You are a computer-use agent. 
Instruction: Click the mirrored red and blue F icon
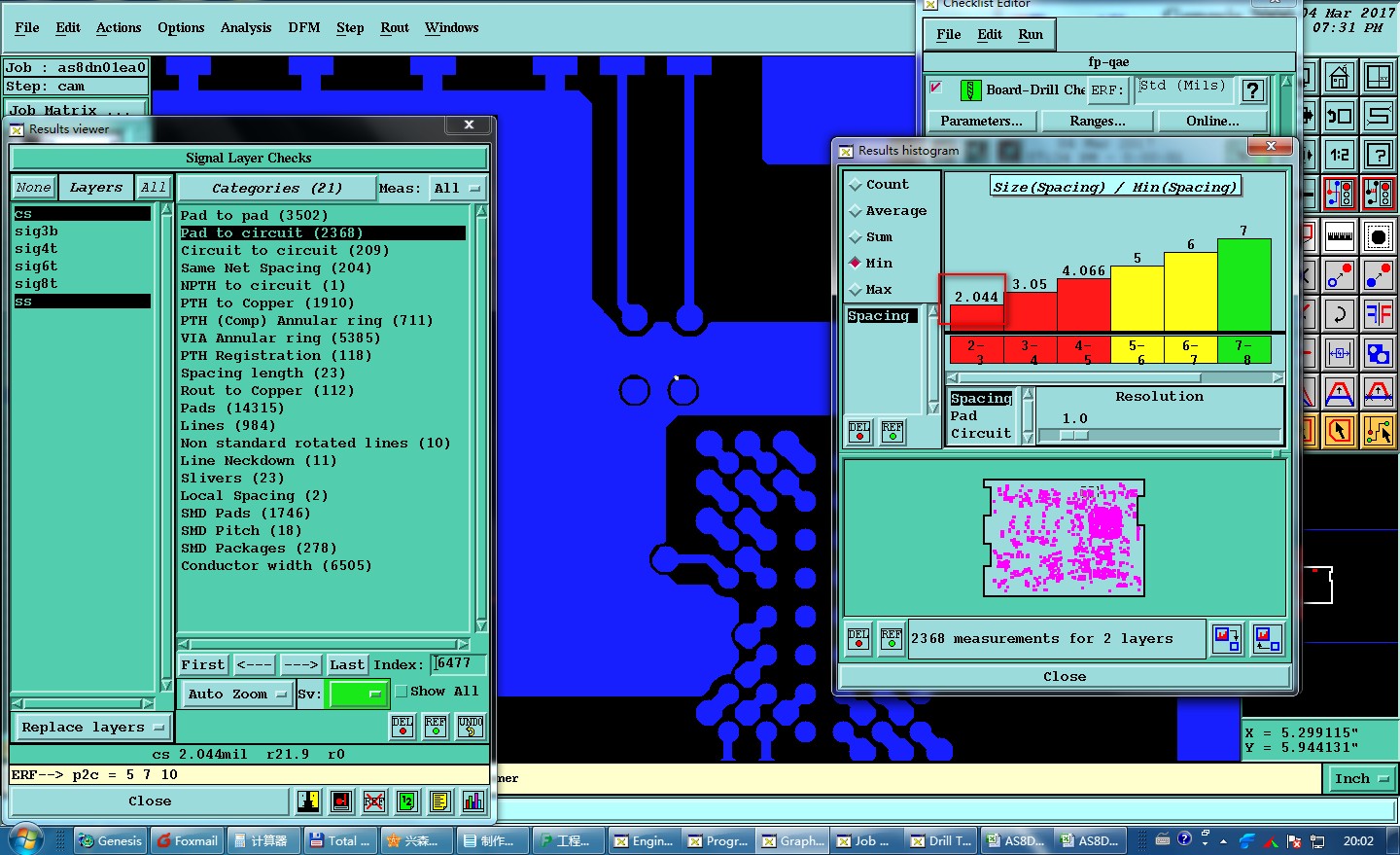click(1379, 313)
